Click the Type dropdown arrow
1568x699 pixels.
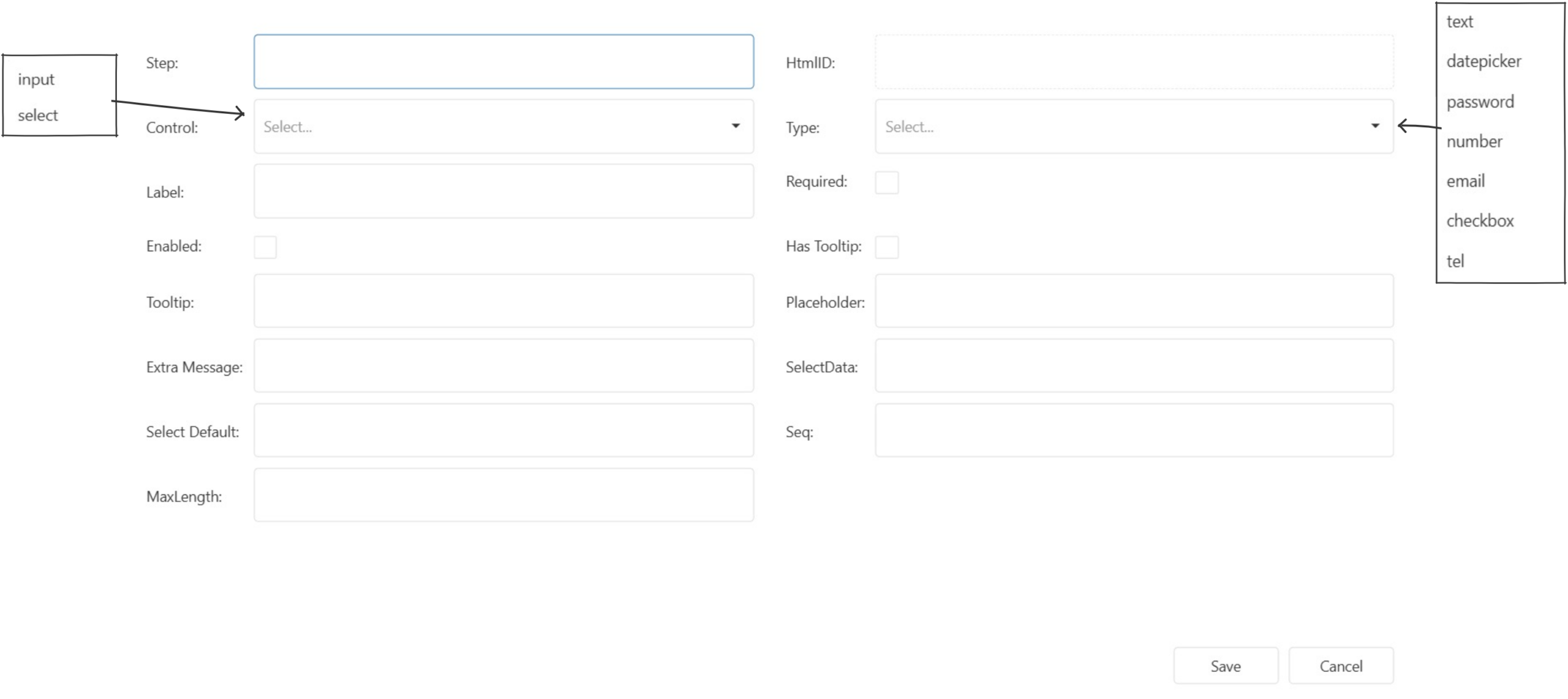pos(1374,126)
